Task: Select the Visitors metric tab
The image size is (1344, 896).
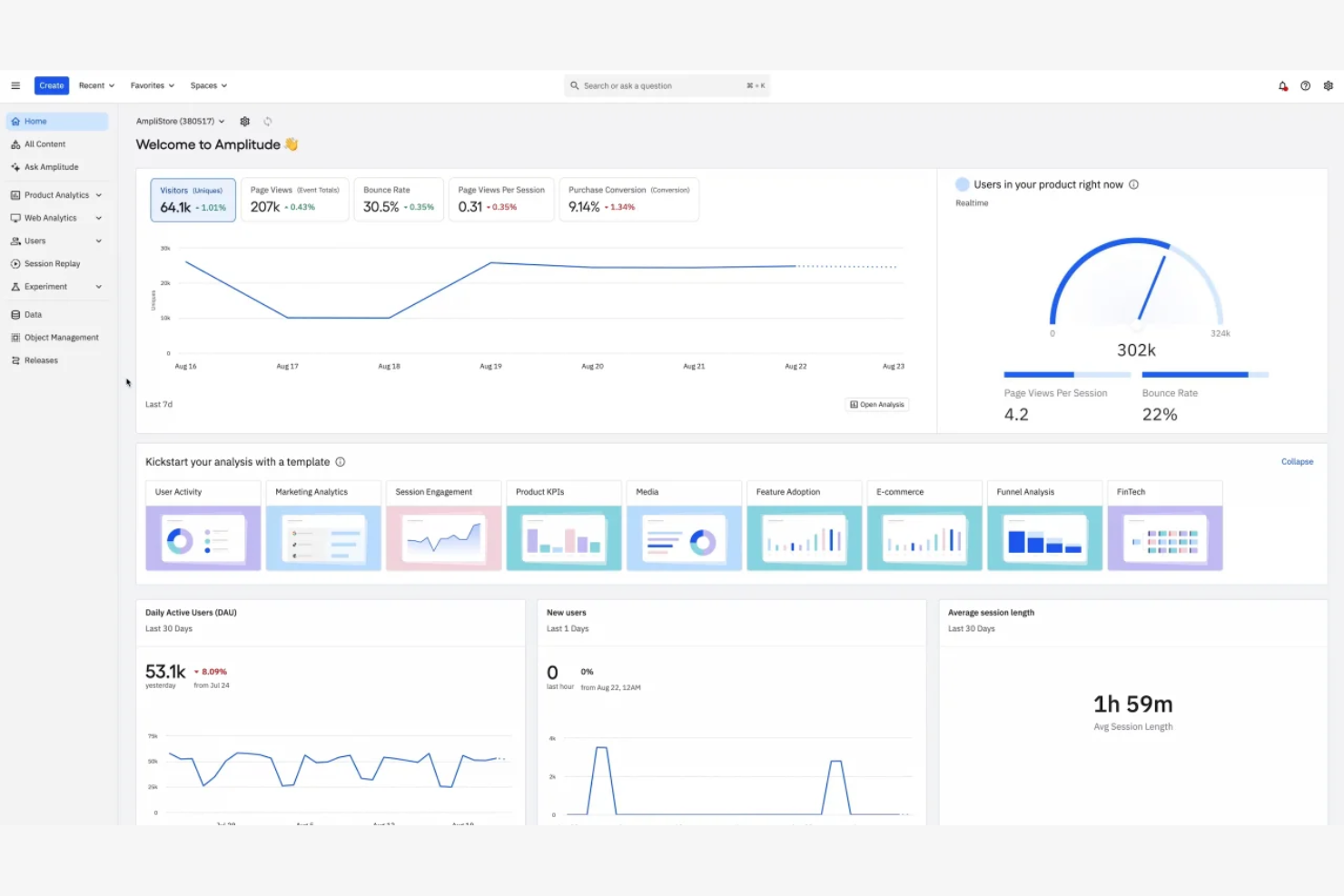Action: click(193, 200)
